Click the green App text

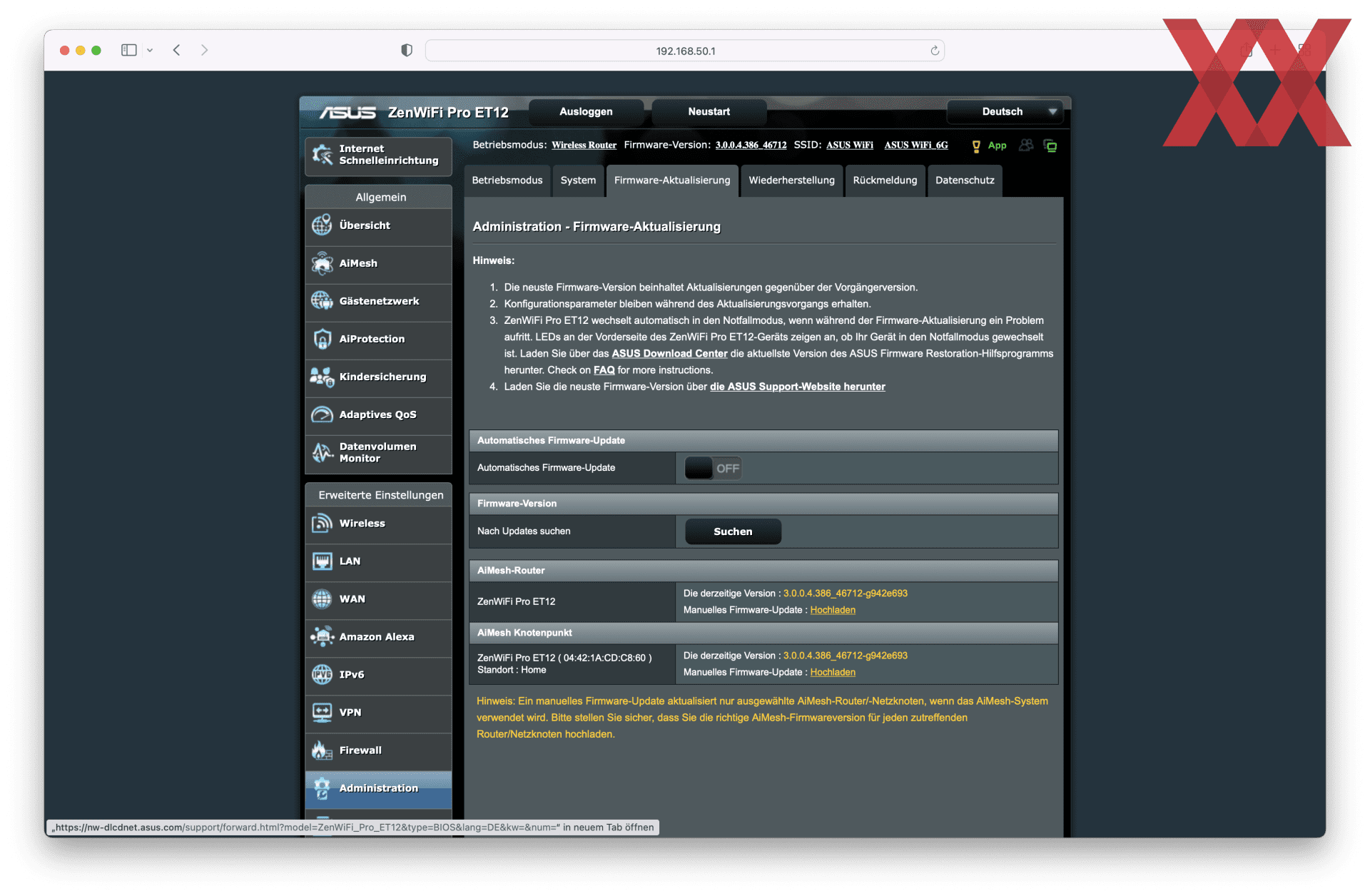(997, 146)
